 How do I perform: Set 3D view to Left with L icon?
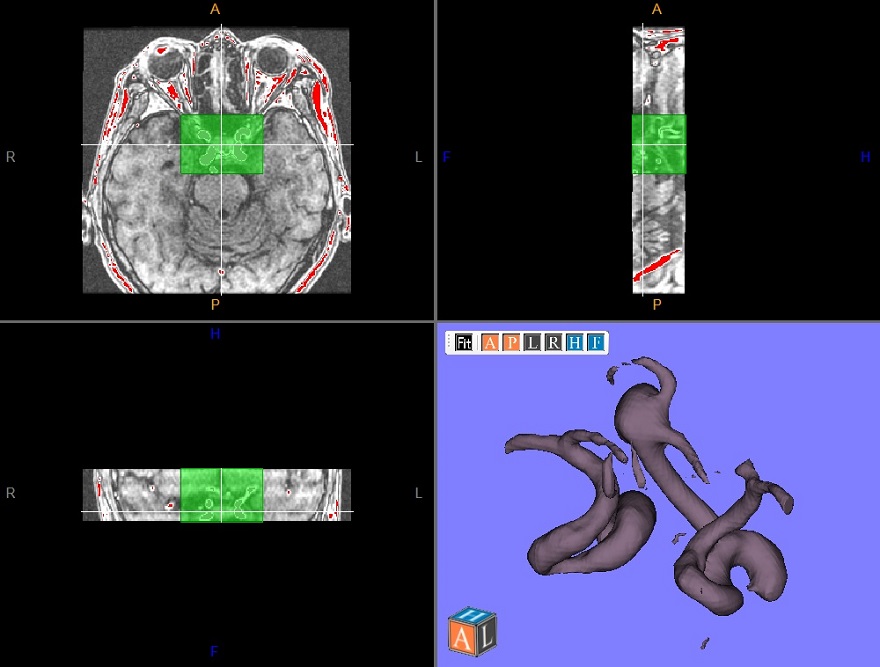point(532,342)
